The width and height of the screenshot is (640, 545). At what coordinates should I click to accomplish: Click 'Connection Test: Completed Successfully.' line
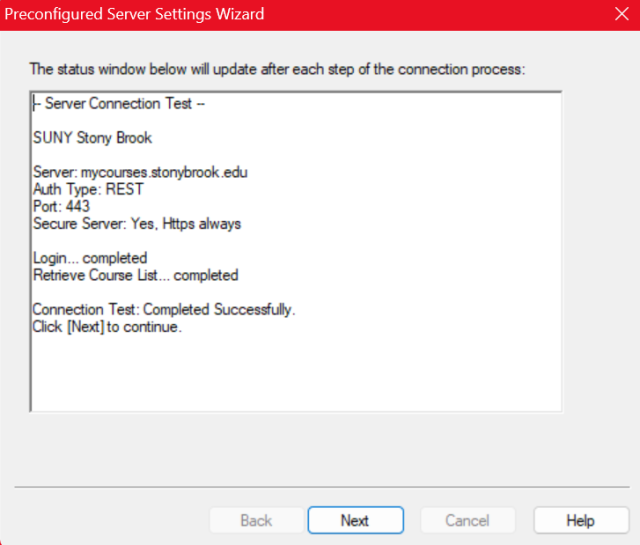(164, 309)
